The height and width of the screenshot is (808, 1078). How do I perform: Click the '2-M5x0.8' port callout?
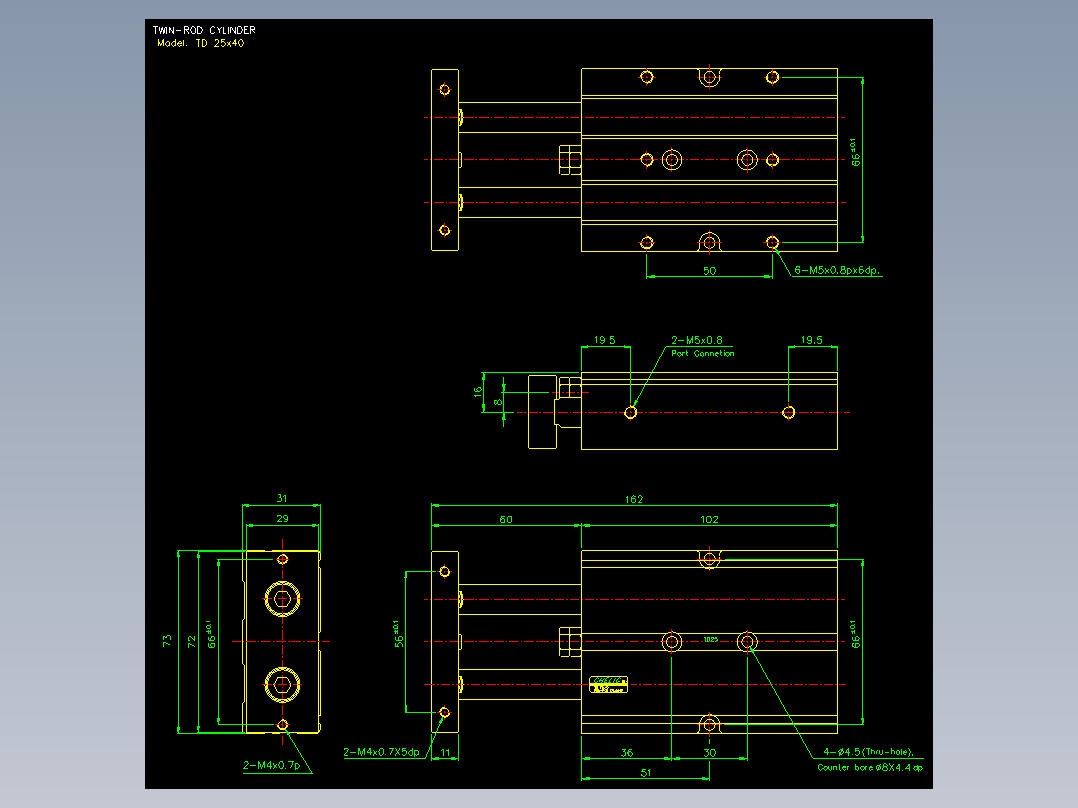coord(697,340)
